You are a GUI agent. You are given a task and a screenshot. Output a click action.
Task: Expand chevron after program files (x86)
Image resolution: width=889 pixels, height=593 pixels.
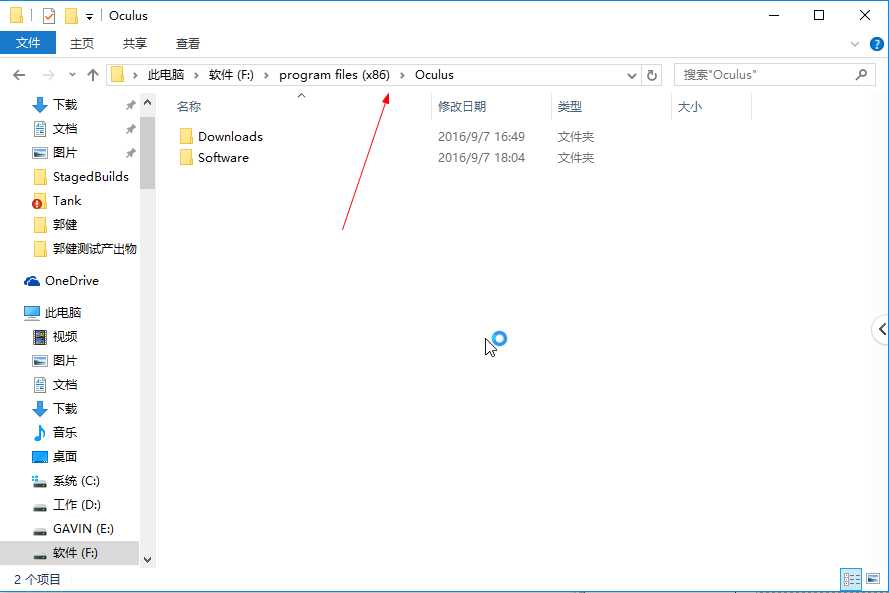tap(402, 75)
